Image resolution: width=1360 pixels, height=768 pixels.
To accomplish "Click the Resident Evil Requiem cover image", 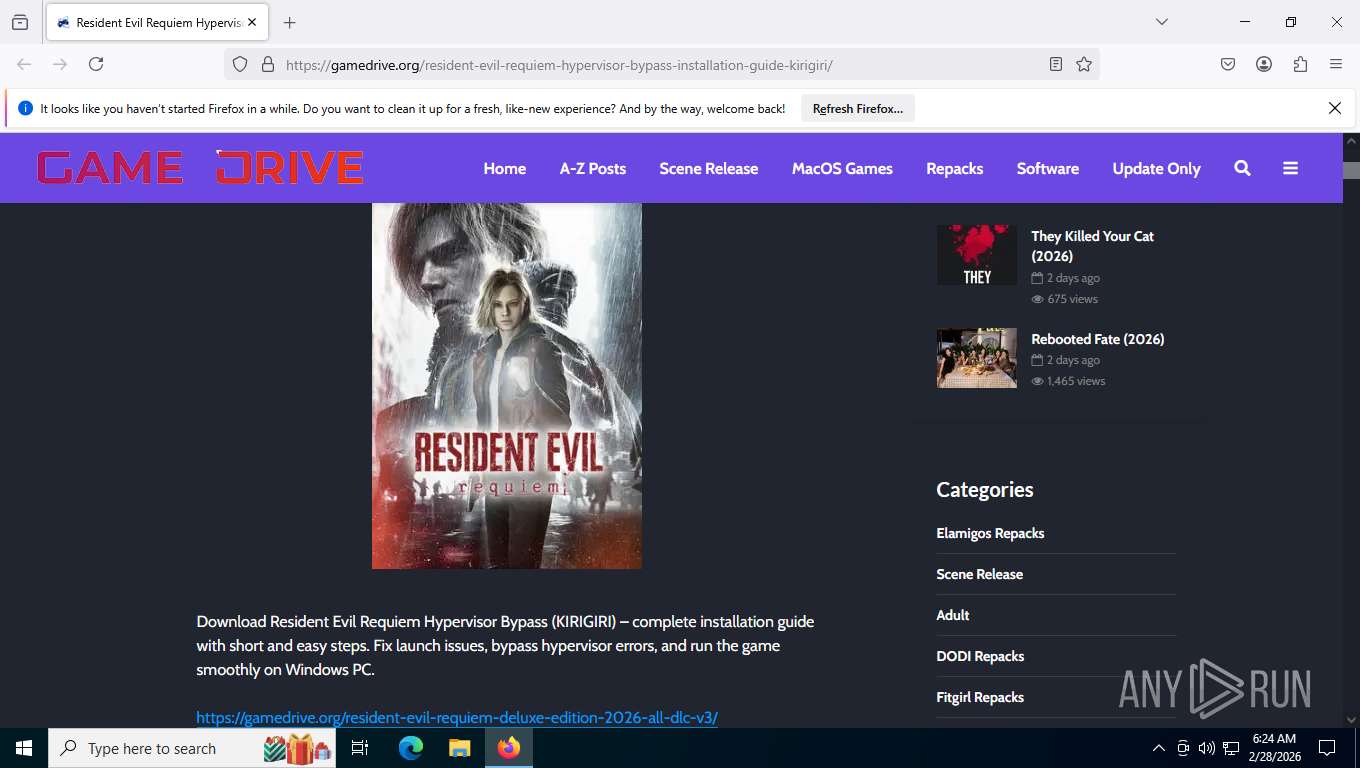I will [x=507, y=386].
